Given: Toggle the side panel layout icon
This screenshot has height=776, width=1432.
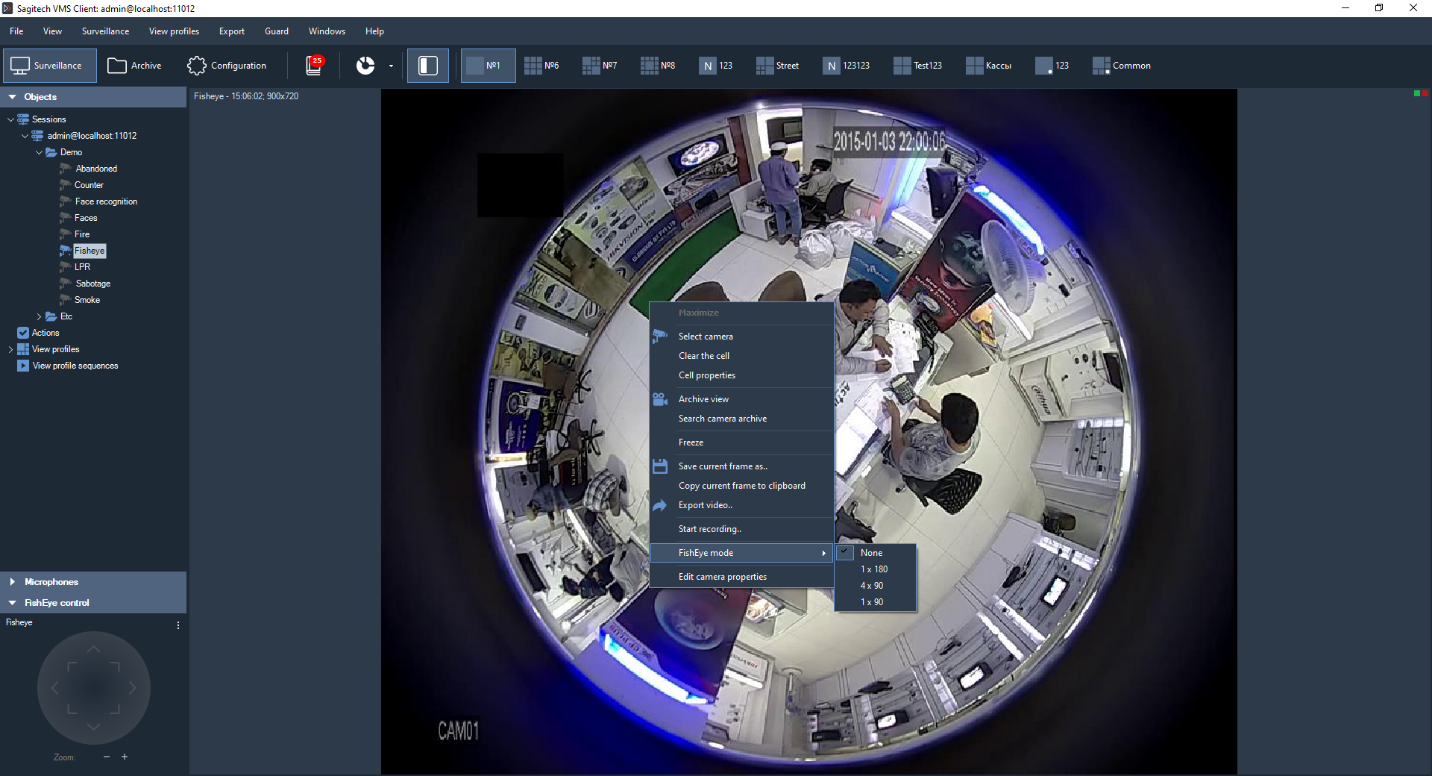Looking at the screenshot, I should tap(427, 66).
